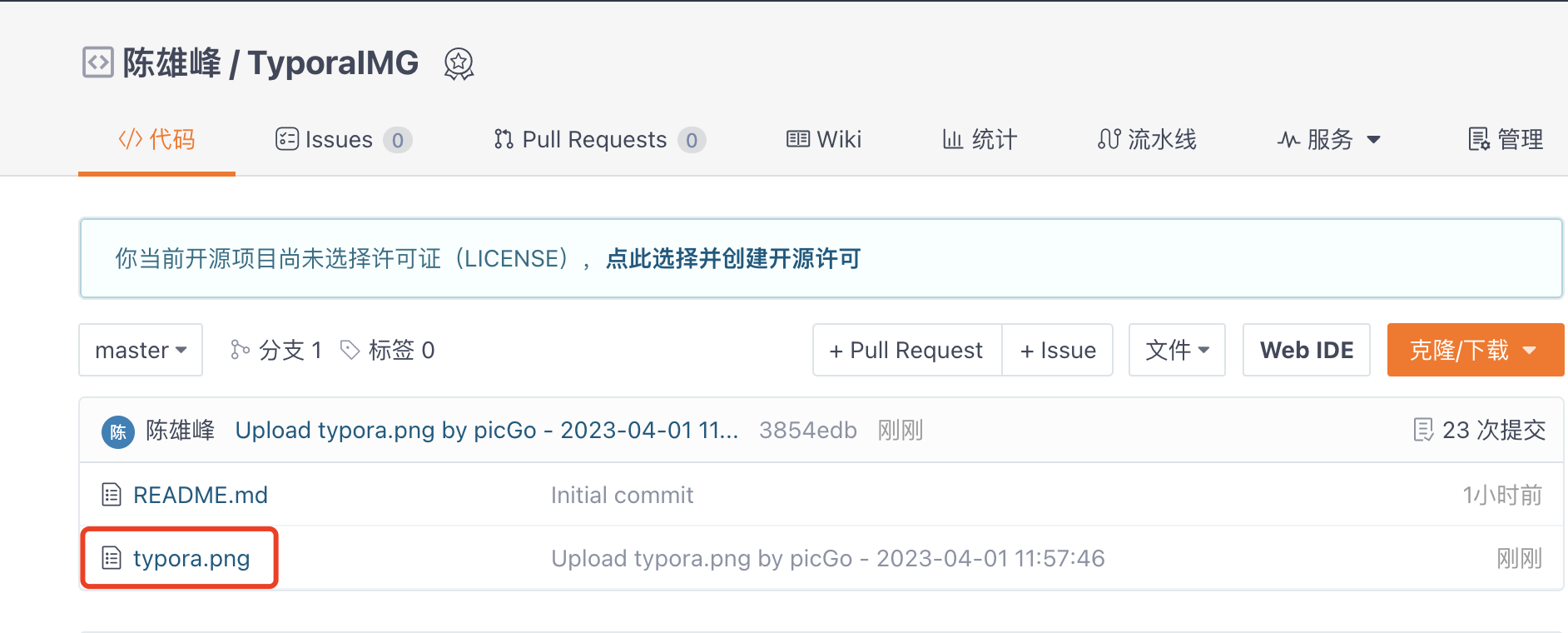Open the 代码 tab
The height and width of the screenshot is (633, 1568).
(156, 139)
